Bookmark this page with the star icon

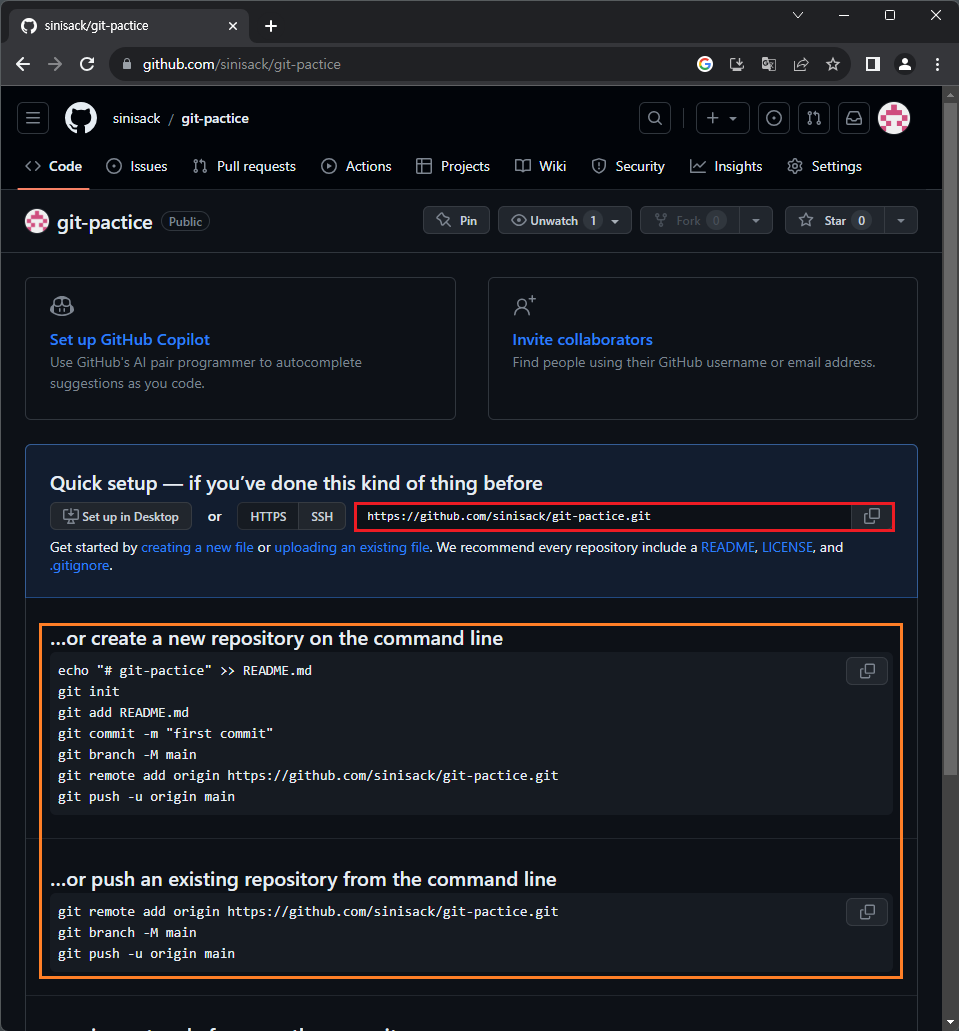833,64
